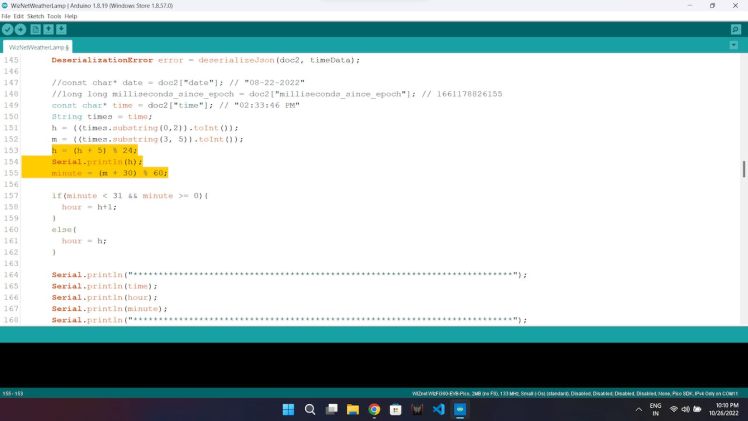The image size is (748, 421).
Task: Open Visual Studio Code from taskbar
Action: coord(439,410)
